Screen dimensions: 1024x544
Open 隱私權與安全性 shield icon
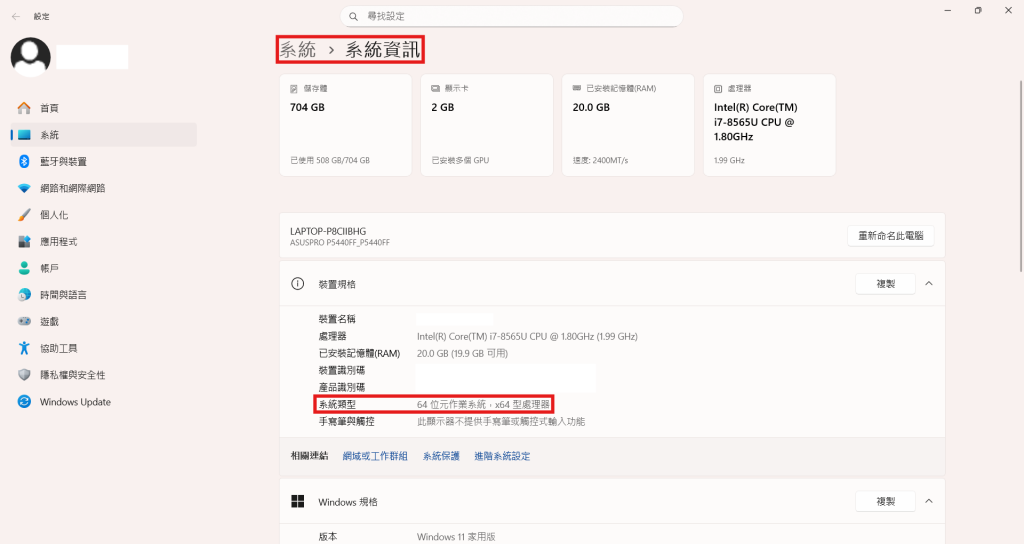[x=24, y=375]
